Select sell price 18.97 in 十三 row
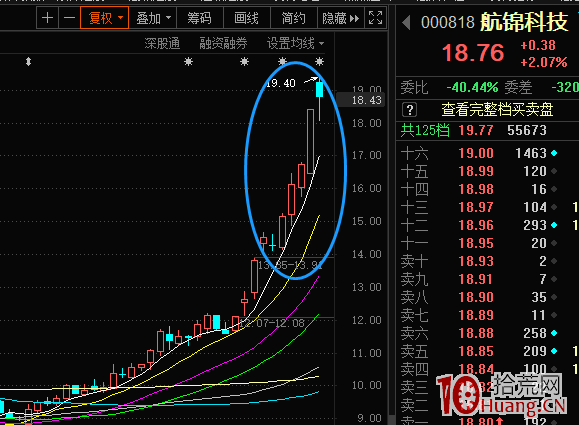This screenshot has width=579, height=425. [x=476, y=208]
